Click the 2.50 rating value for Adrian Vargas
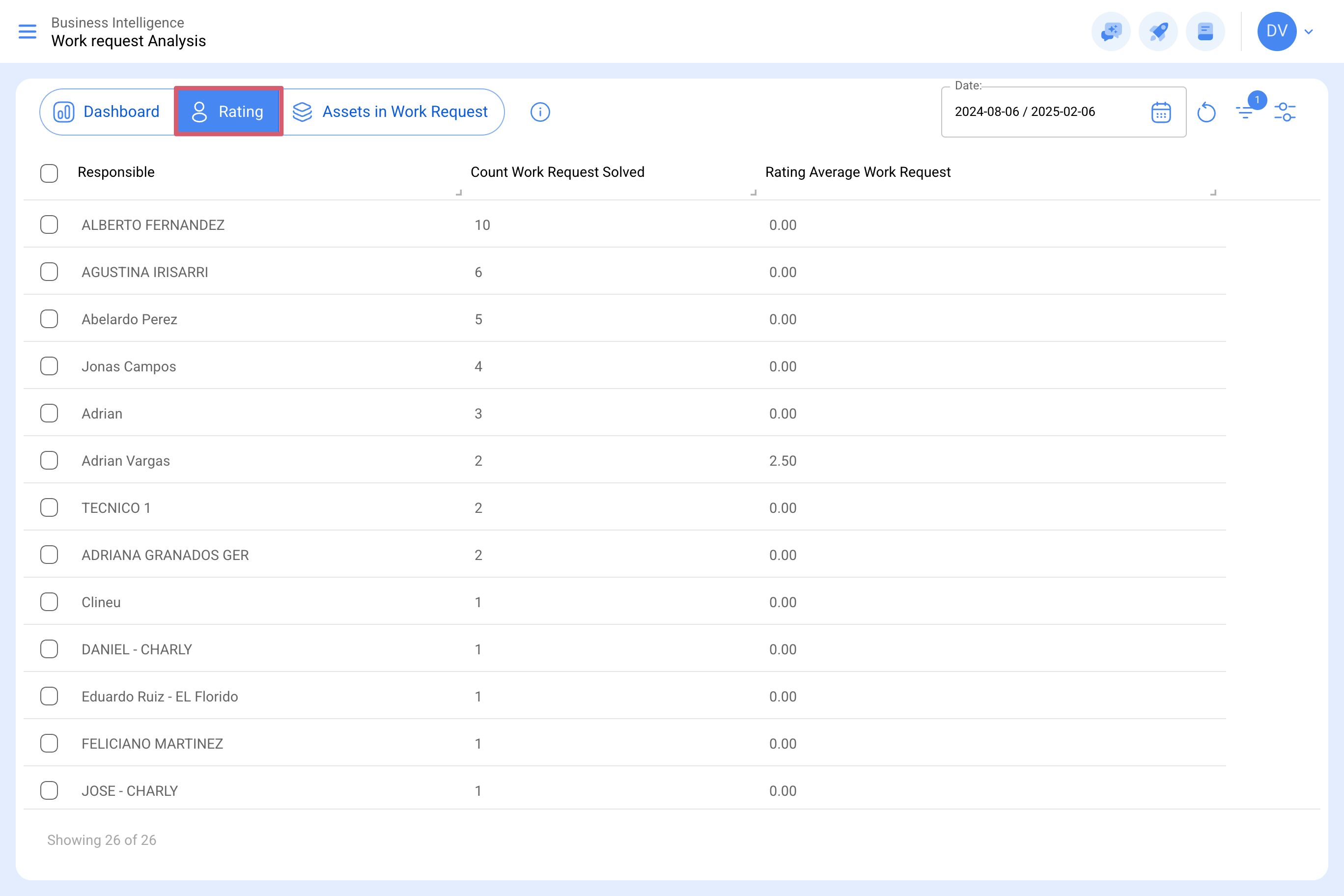1344x896 pixels. point(783,461)
